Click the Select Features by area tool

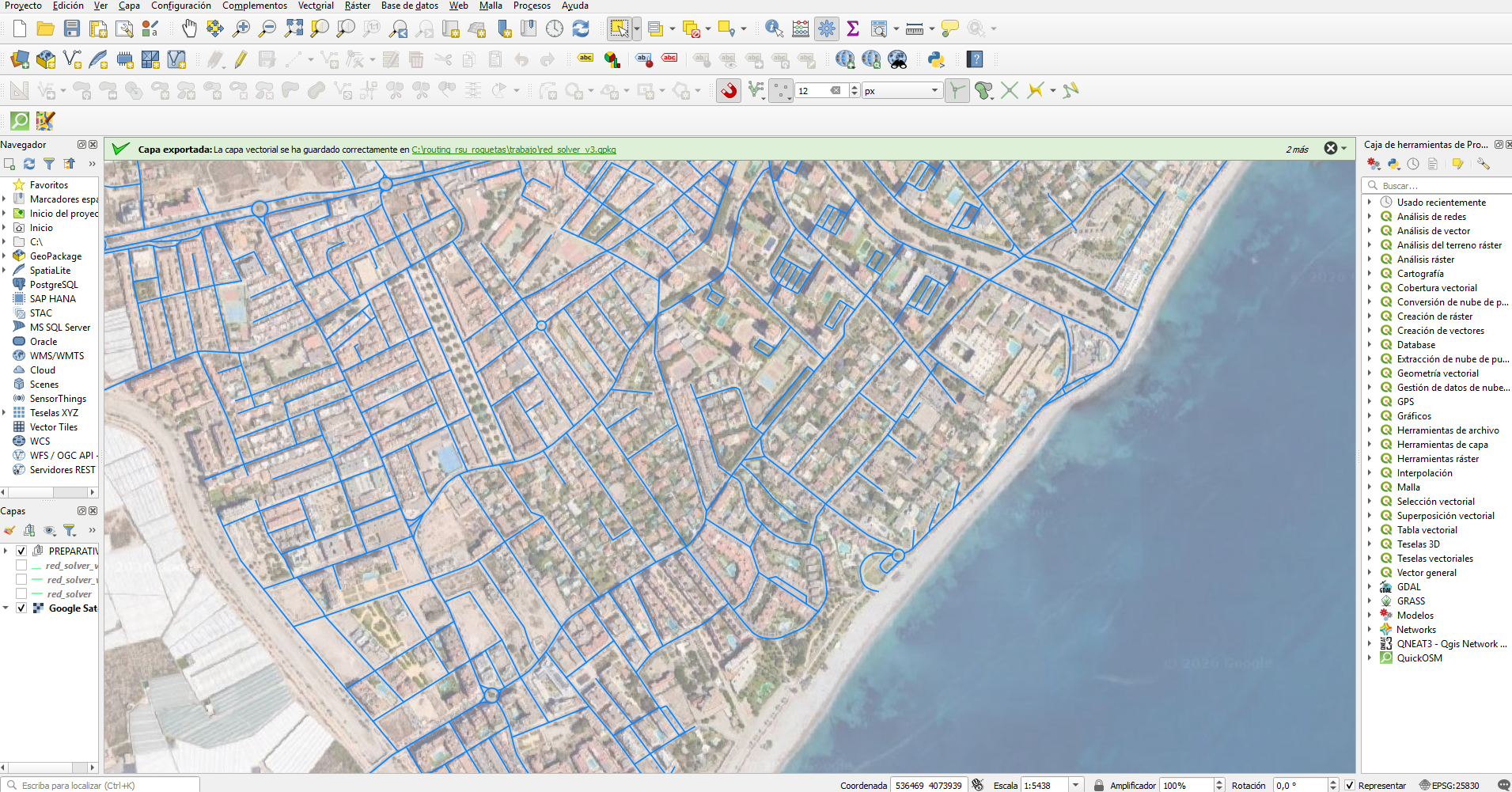(x=619, y=29)
